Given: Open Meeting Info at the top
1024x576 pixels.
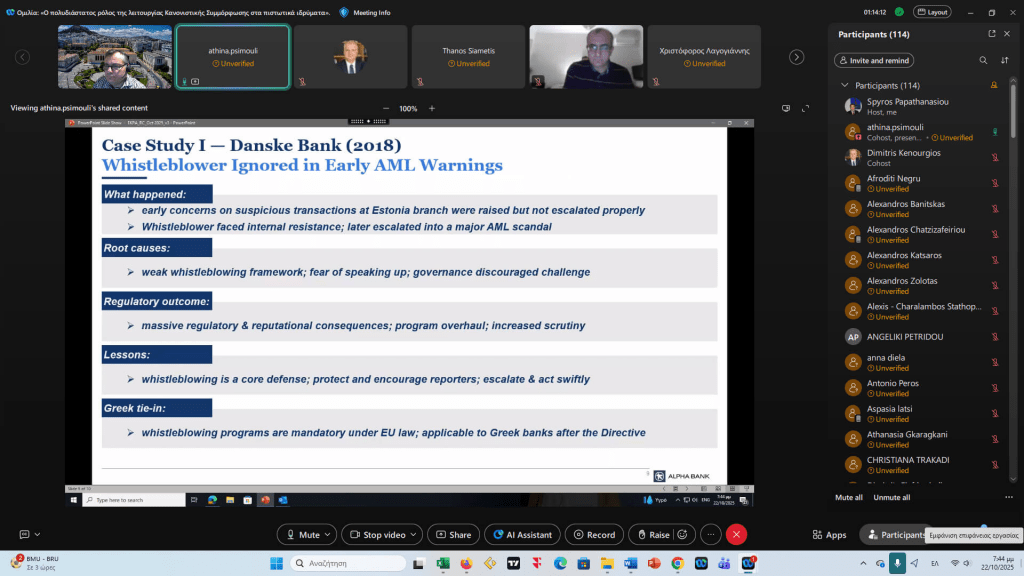Looking at the screenshot, I should click(365, 12).
